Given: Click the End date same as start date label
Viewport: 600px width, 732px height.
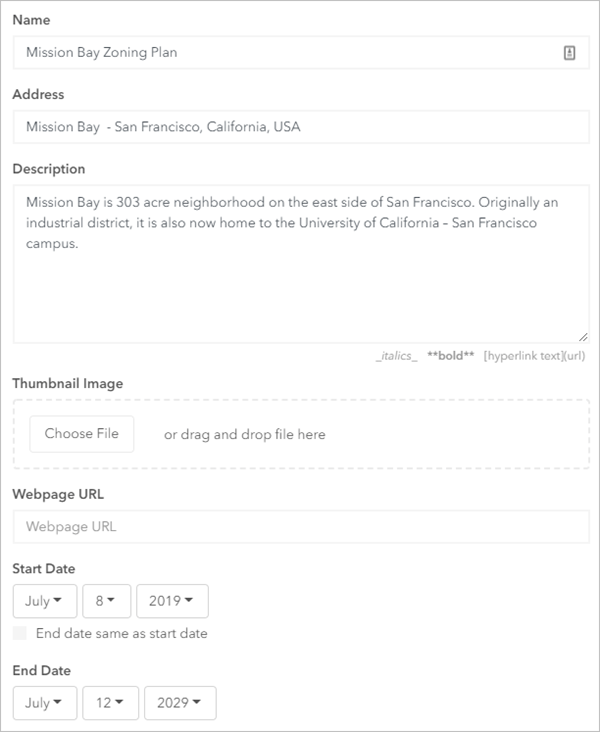Looking at the screenshot, I should [121, 633].
